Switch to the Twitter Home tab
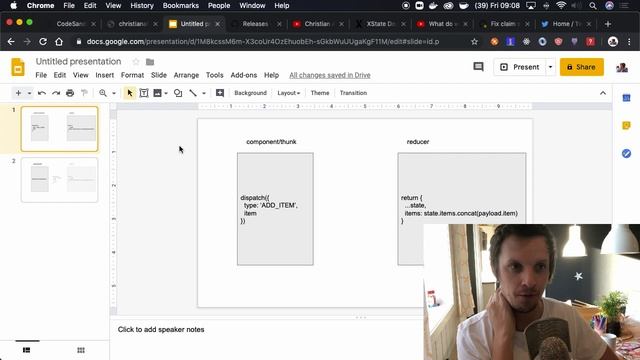 (x=566, y=24)
